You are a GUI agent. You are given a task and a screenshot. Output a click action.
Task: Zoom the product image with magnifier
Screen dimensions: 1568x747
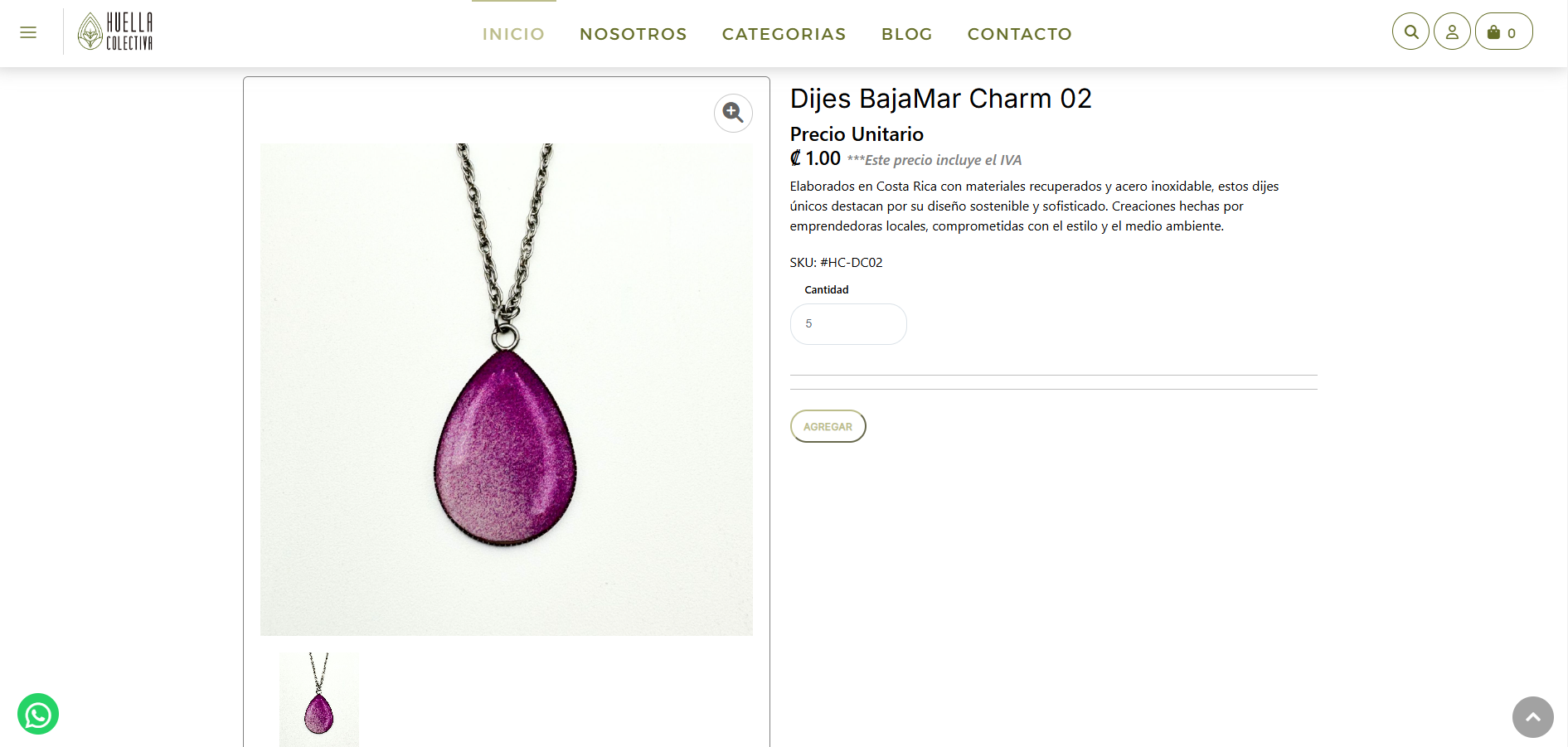(x=733, y=113)
